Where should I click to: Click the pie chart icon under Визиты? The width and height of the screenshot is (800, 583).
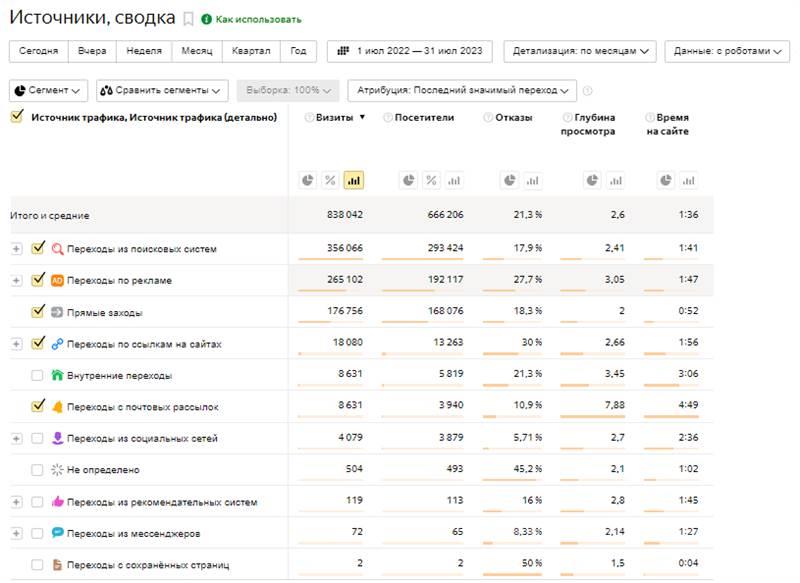click(309, 180)
